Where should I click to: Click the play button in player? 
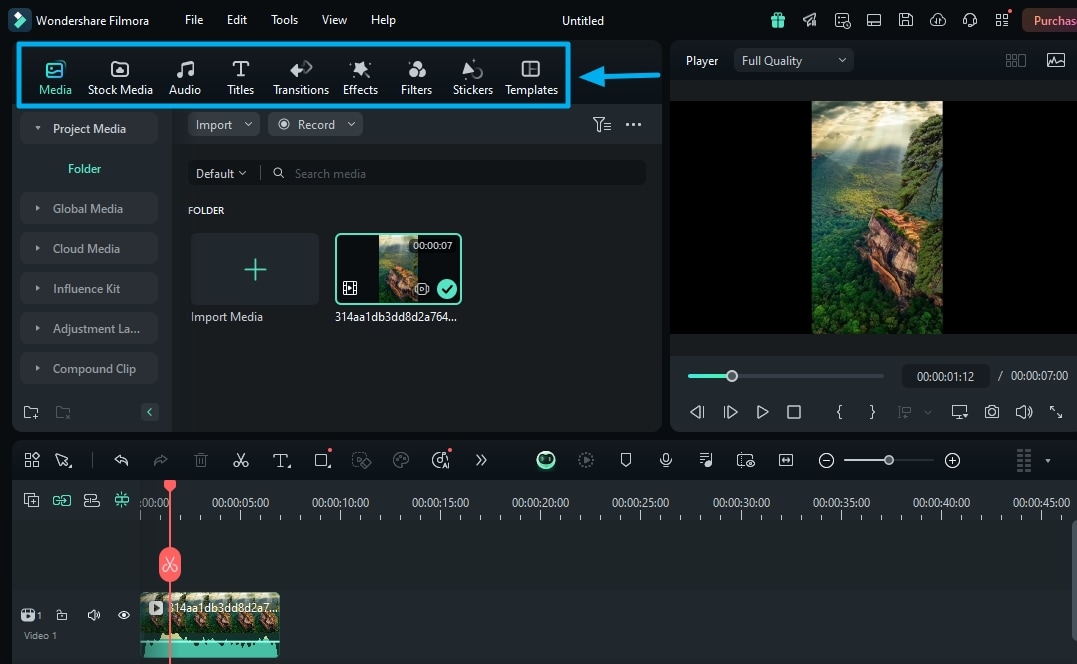click(x=762, y=412)
